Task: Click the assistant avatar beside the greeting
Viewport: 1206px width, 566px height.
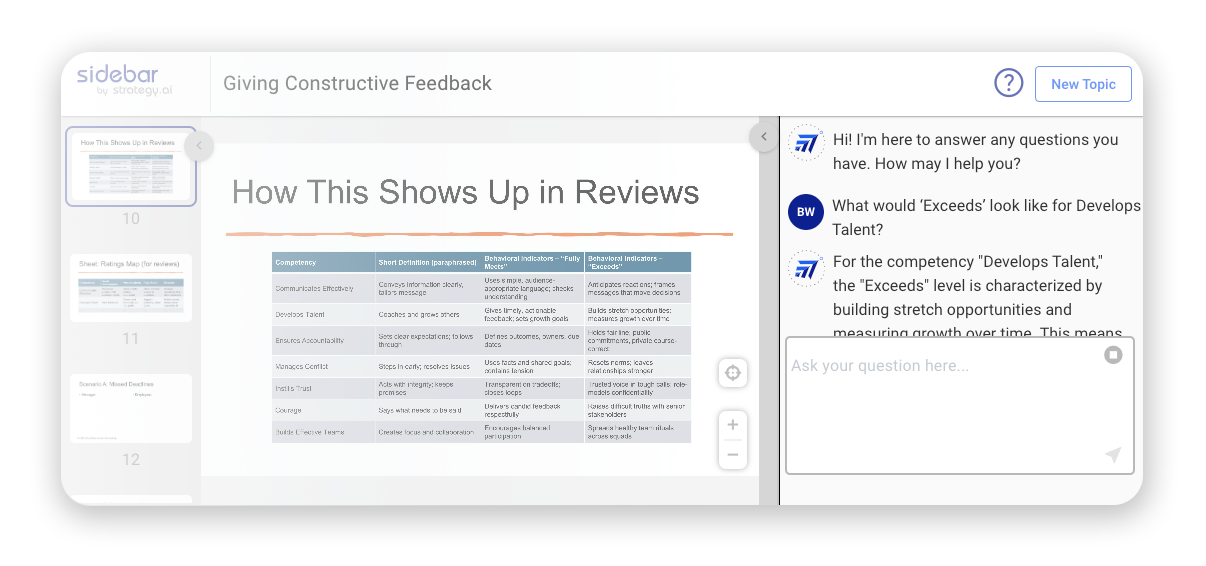Action: pyautogui.click(x=806, y=143)
